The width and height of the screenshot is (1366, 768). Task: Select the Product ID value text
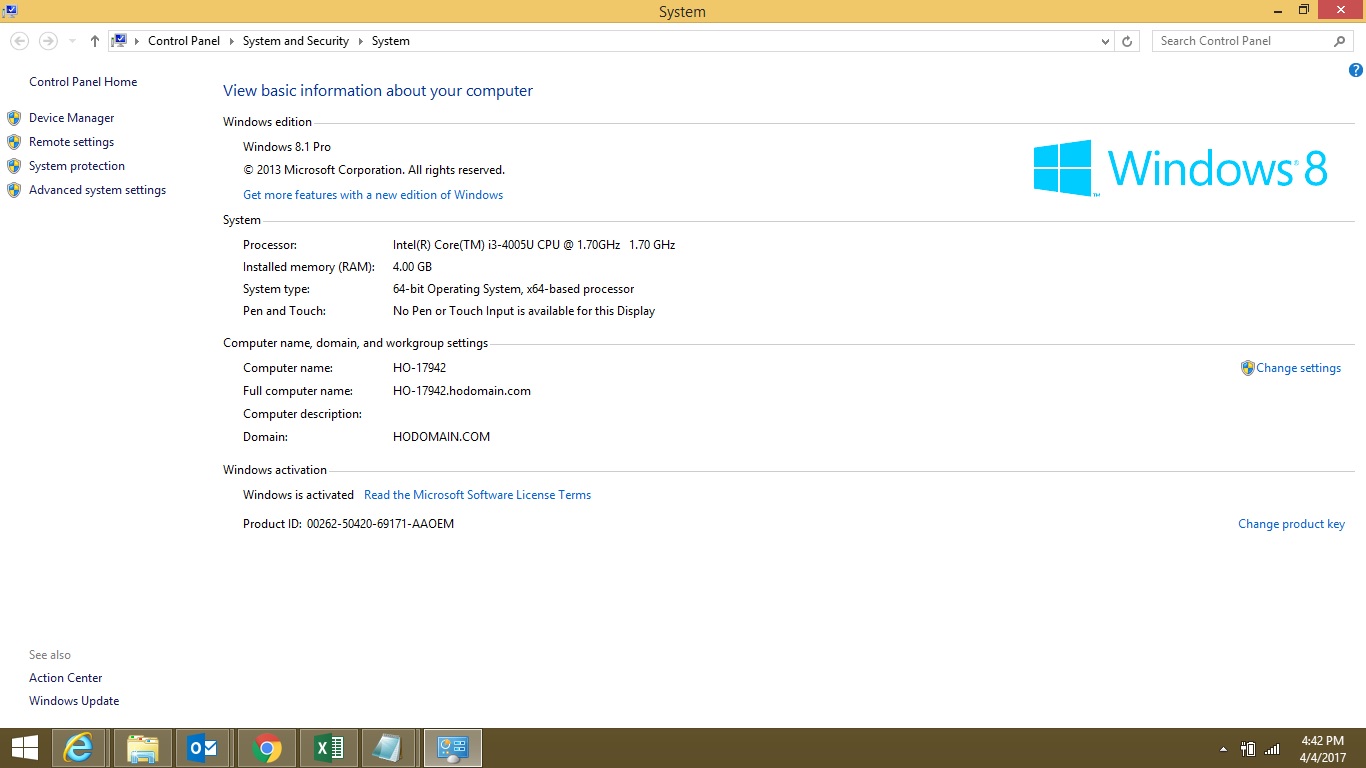point(380,524)
